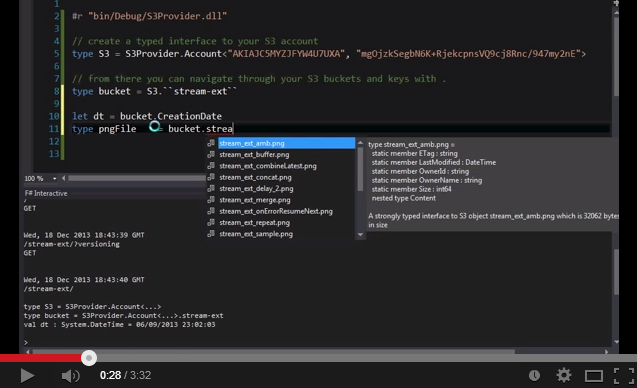
Task: Click 'val dt : System.DateTime' output line
Action: 119,324
